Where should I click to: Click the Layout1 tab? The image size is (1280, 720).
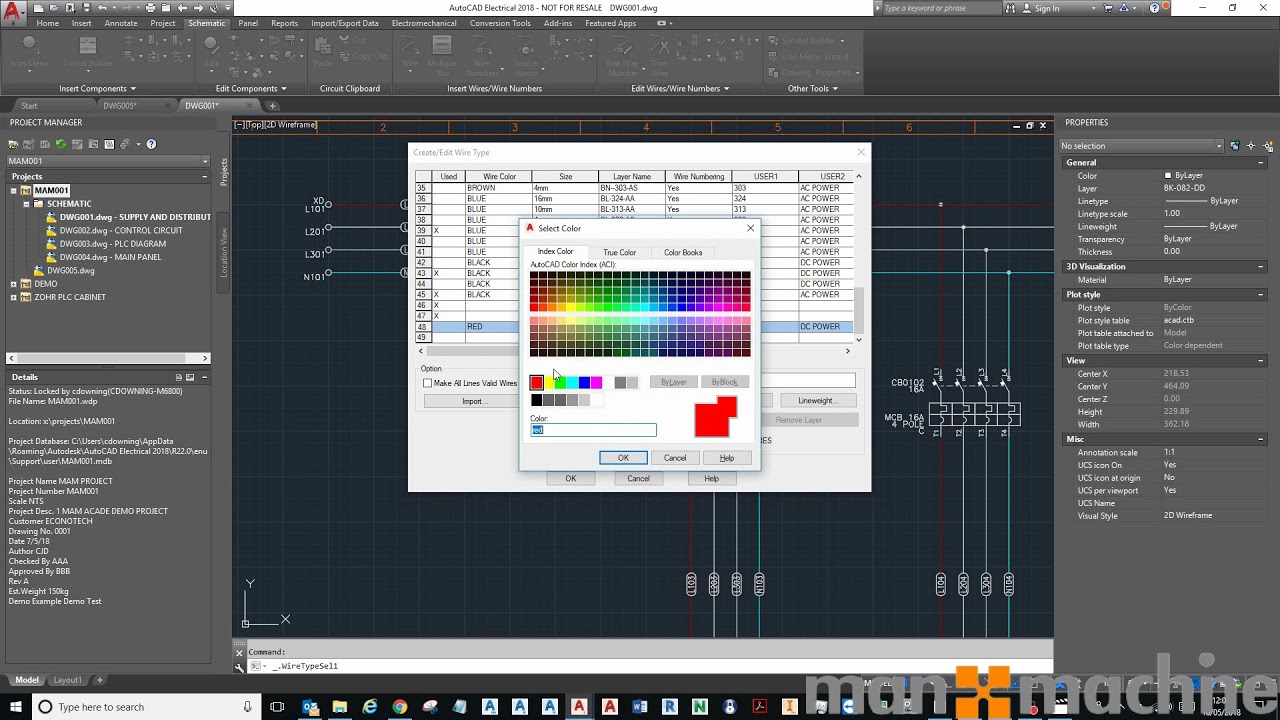click(x=67, y=680)
